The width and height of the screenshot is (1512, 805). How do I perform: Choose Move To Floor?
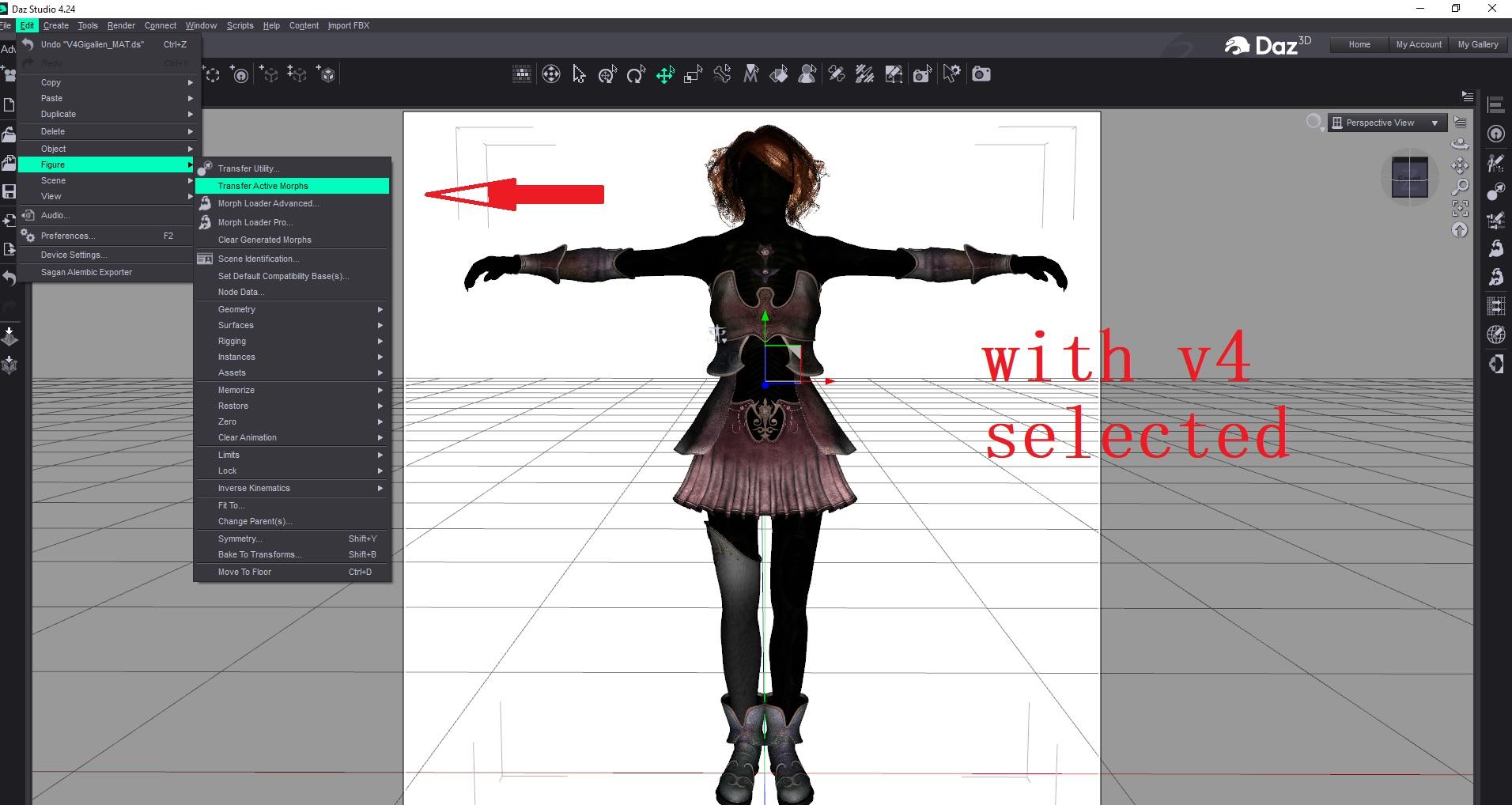click(x=293, y=572)
